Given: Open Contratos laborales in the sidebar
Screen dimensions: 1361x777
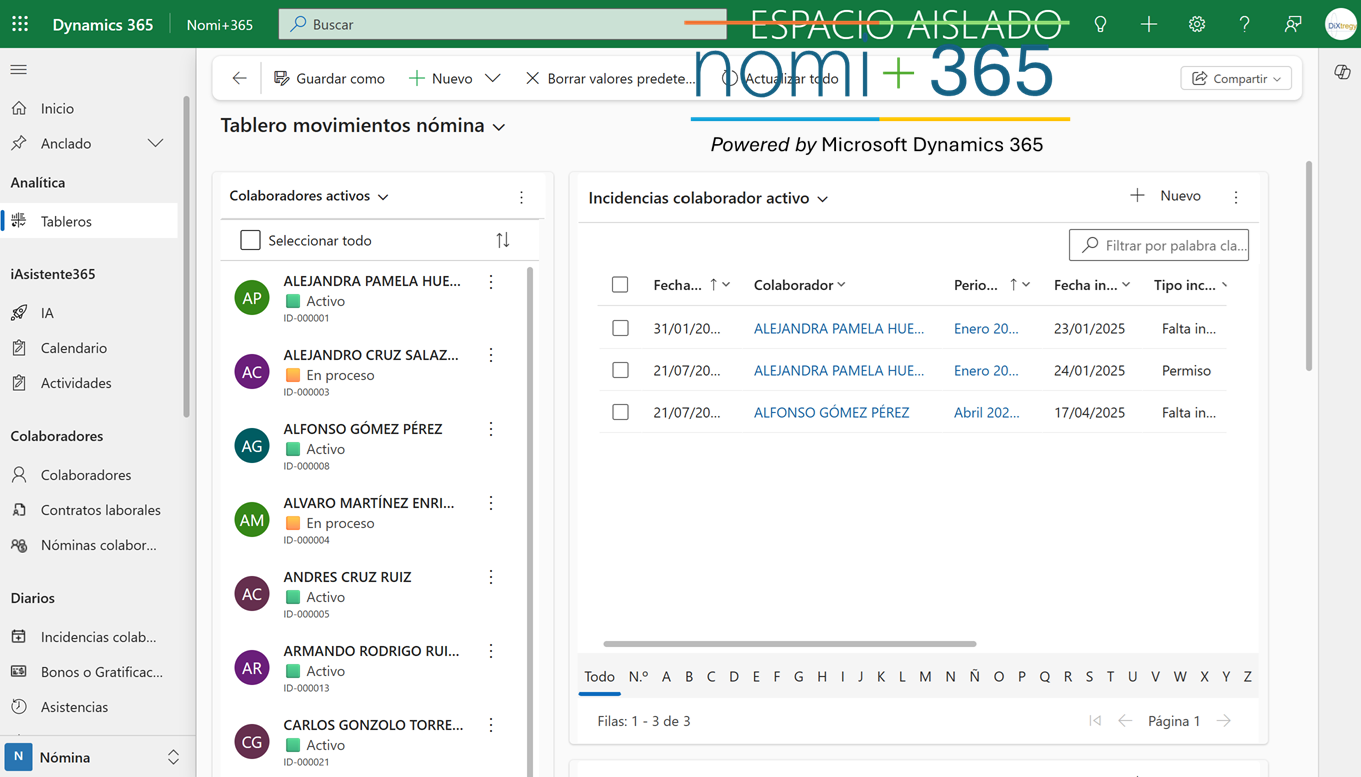Looking at the screenshot, I should click(x=100, y=510).
